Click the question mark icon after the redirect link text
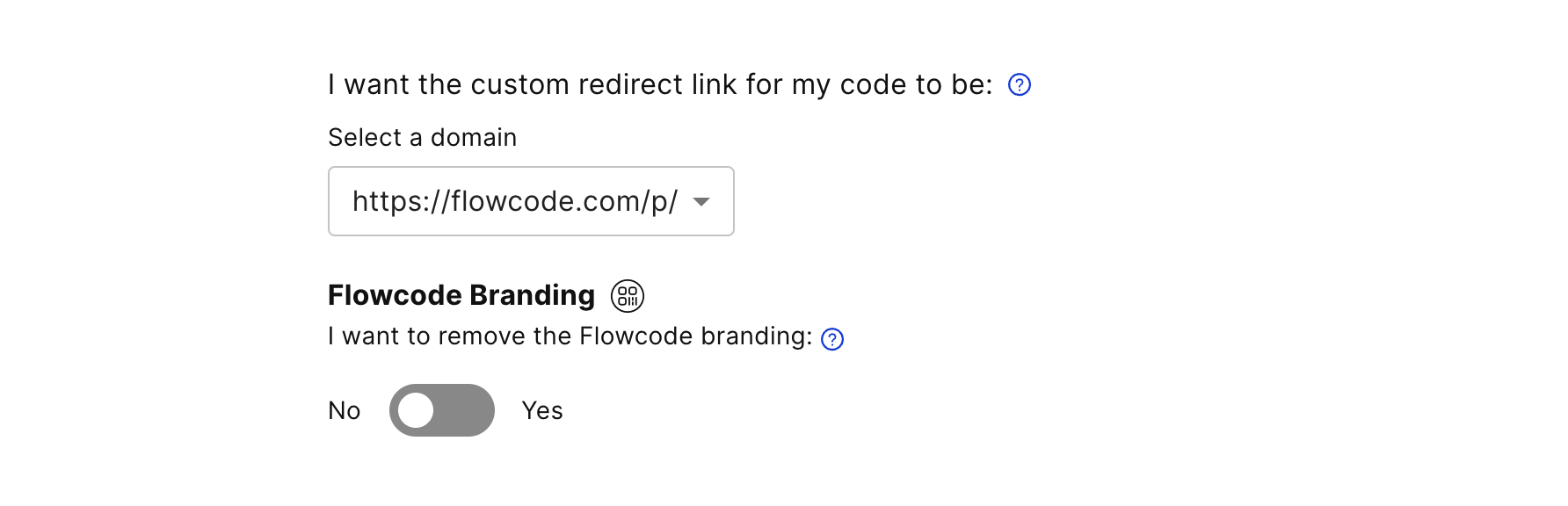This screenshot has height=506, width=1568. (1020, 85)
